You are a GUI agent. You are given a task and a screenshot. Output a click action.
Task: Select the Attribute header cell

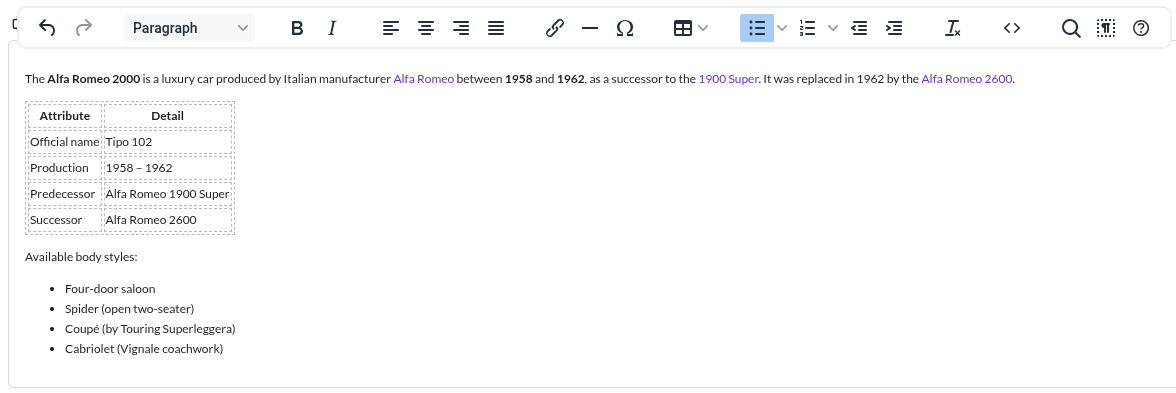click(x=64, y=116)
